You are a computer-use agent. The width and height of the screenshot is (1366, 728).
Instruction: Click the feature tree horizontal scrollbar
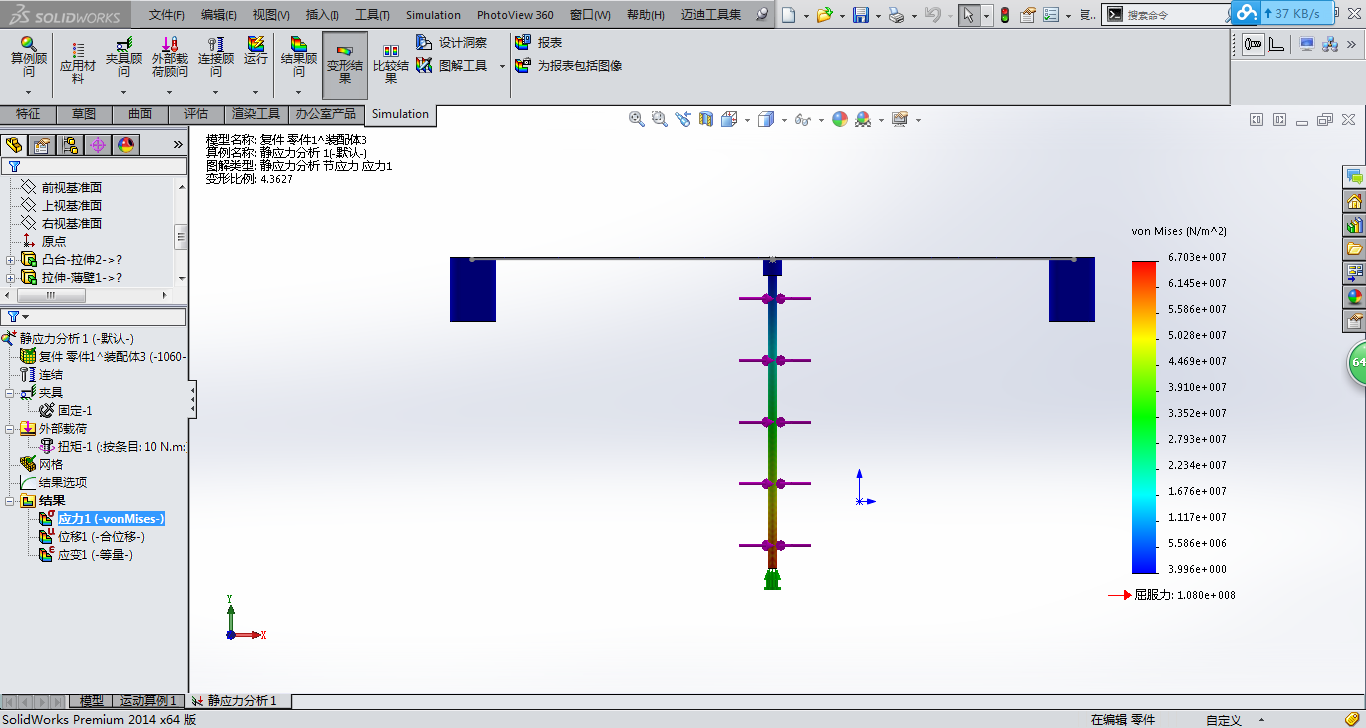click(x=51, y=296)
